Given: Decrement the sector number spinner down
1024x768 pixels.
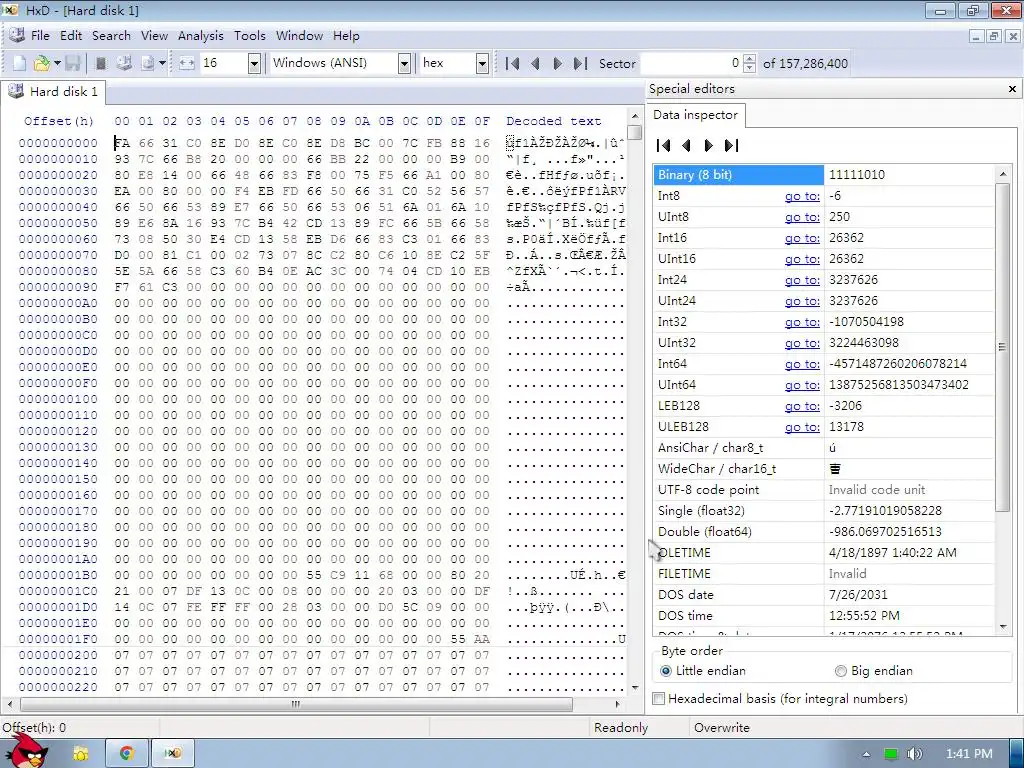Looking at the screenshot, I should tap(750, 68).
